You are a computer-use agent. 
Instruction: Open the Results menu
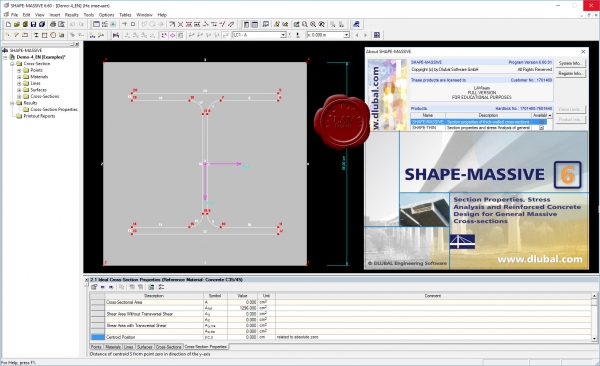coord(72,15)
